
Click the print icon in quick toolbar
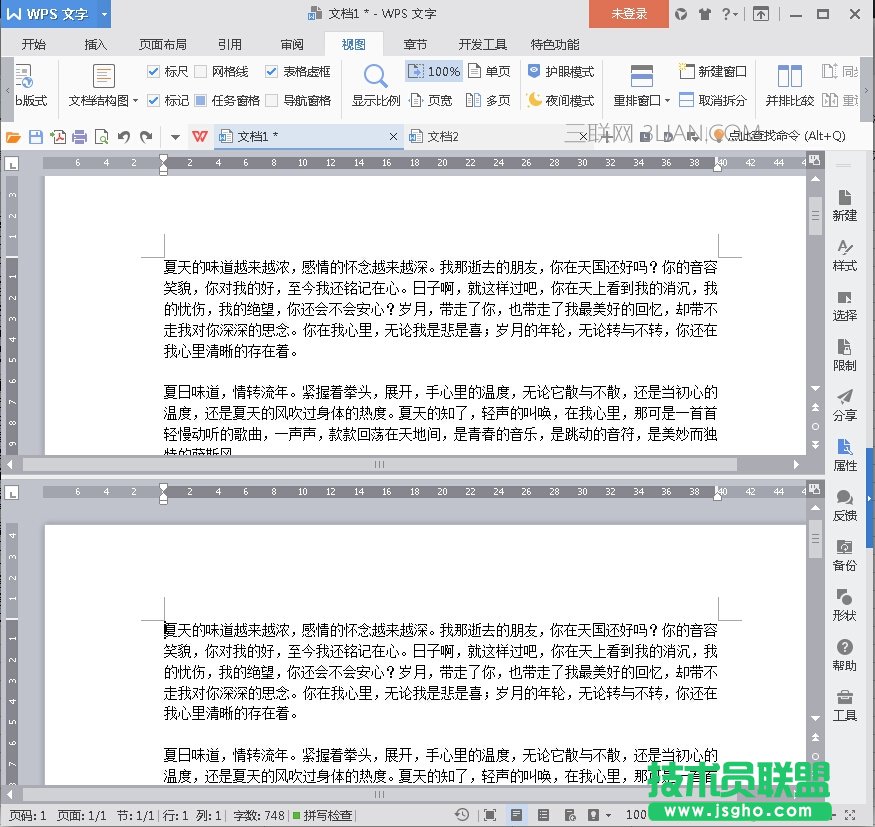(80, 136)
